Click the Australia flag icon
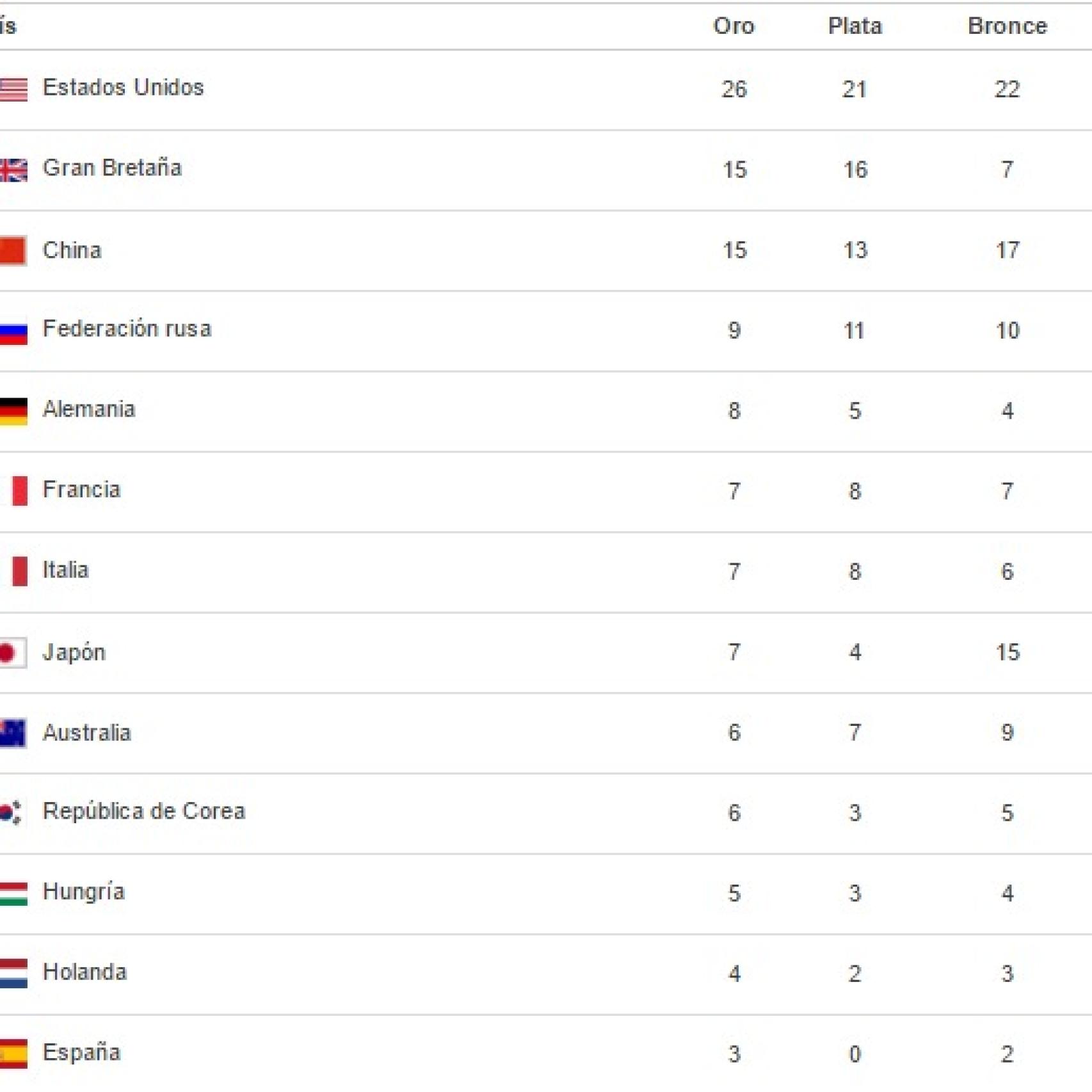 coord(13,734)
